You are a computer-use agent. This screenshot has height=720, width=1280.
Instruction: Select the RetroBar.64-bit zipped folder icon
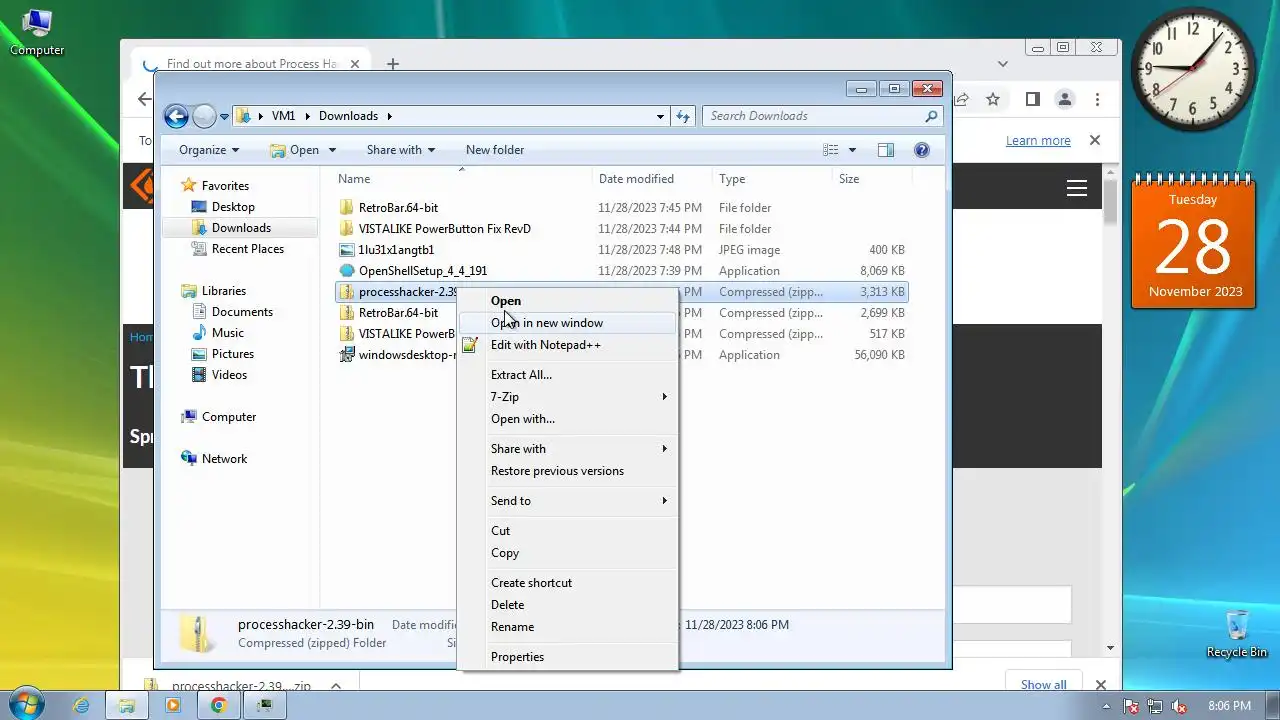coord(347,313)
